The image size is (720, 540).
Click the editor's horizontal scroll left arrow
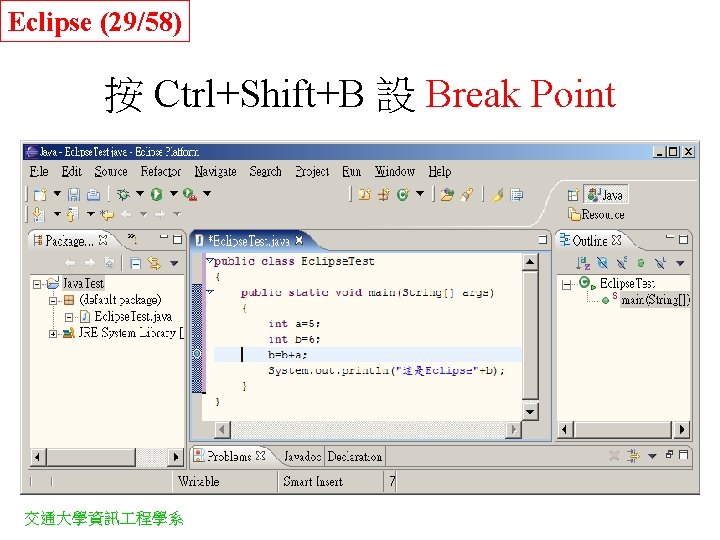[222, 429]
